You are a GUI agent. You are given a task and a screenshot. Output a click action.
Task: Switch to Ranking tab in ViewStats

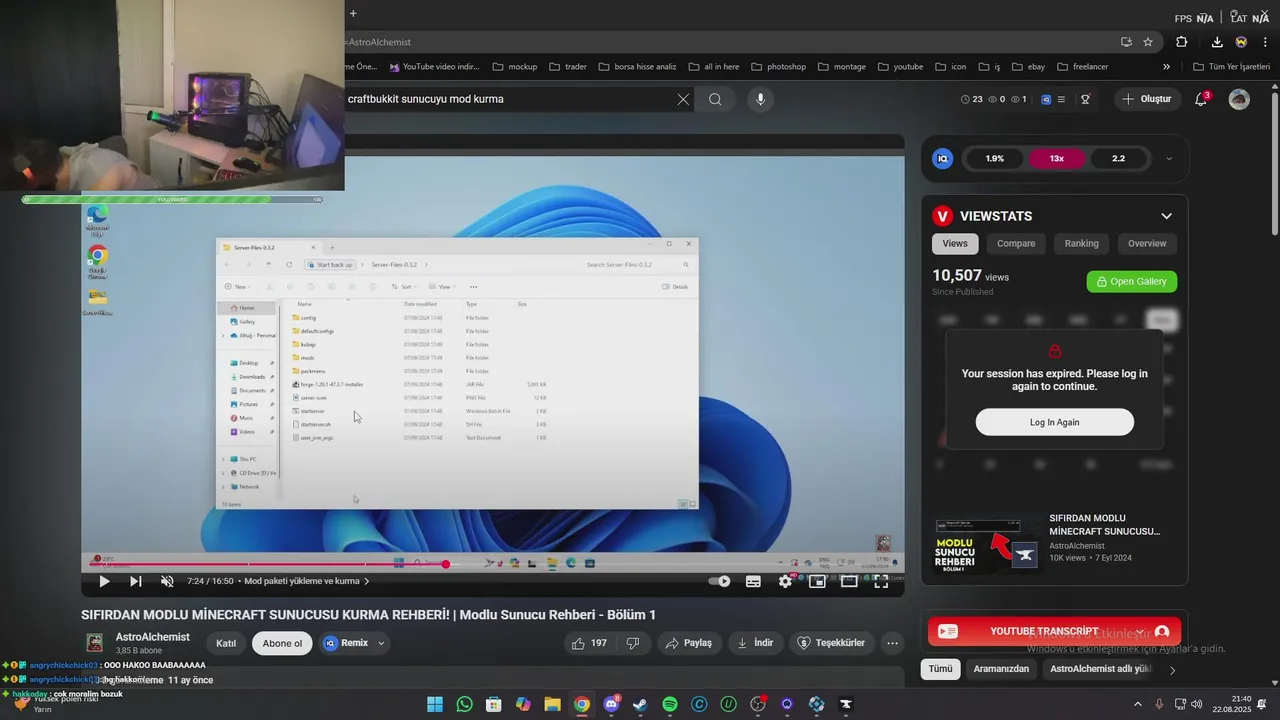click(1081, 243)
